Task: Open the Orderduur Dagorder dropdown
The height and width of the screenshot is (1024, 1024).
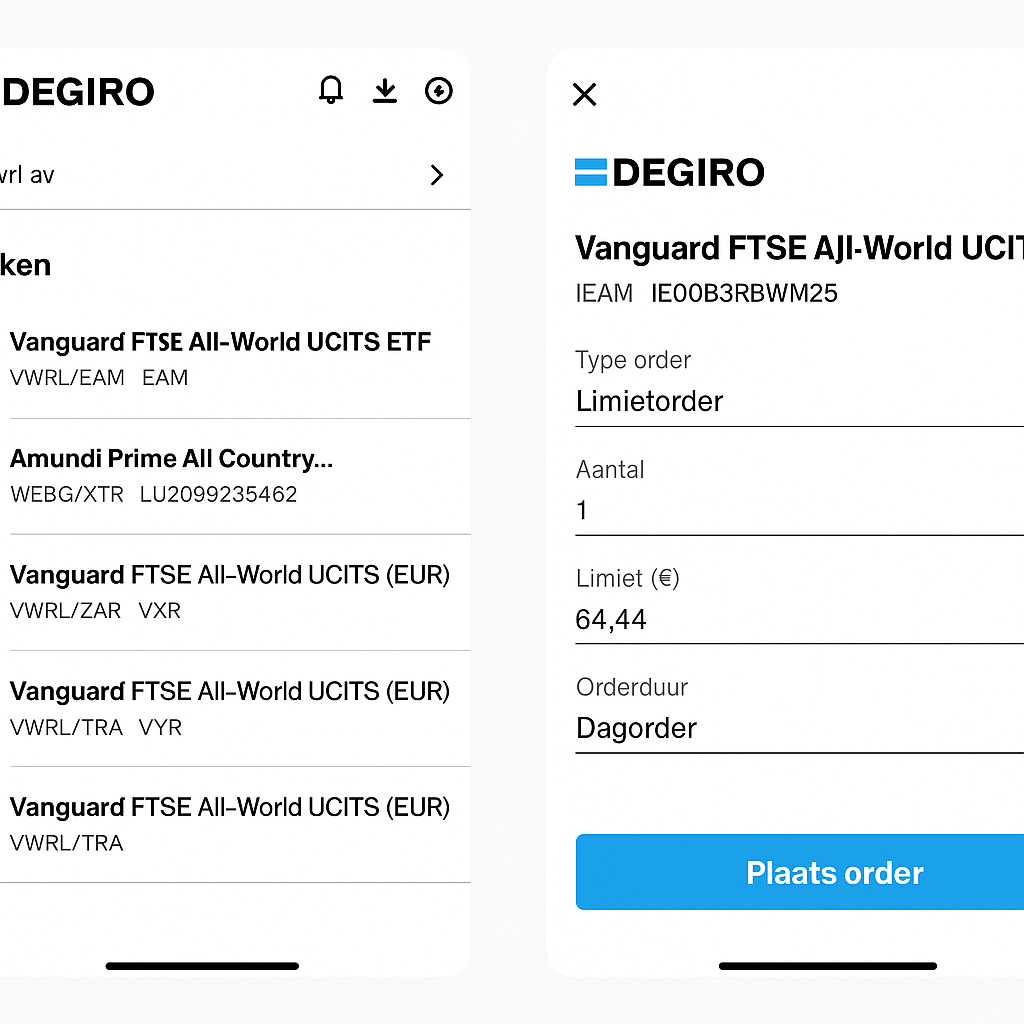Action: 798,728
